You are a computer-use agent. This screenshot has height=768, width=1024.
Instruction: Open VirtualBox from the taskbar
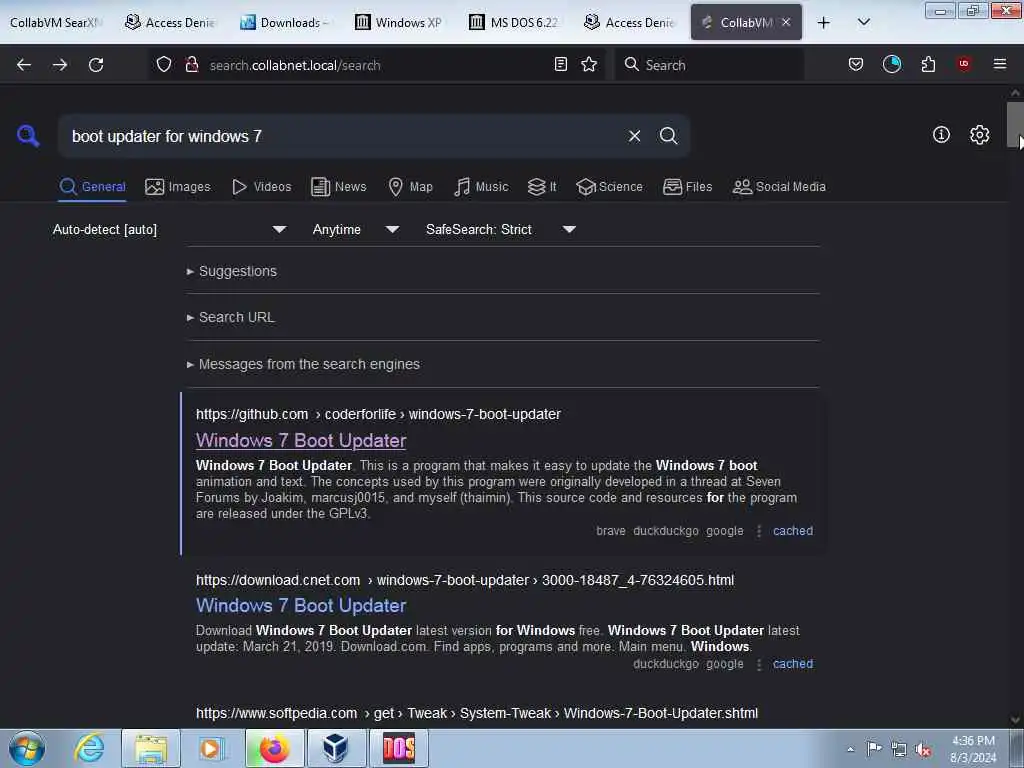click(x=335, y=748)
